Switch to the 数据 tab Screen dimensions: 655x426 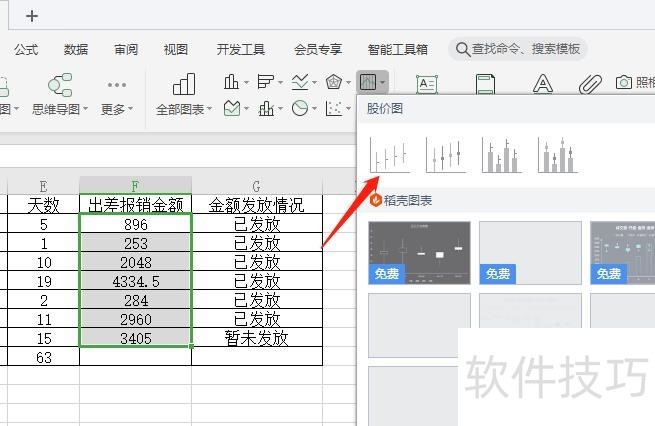tap(76, 50)
